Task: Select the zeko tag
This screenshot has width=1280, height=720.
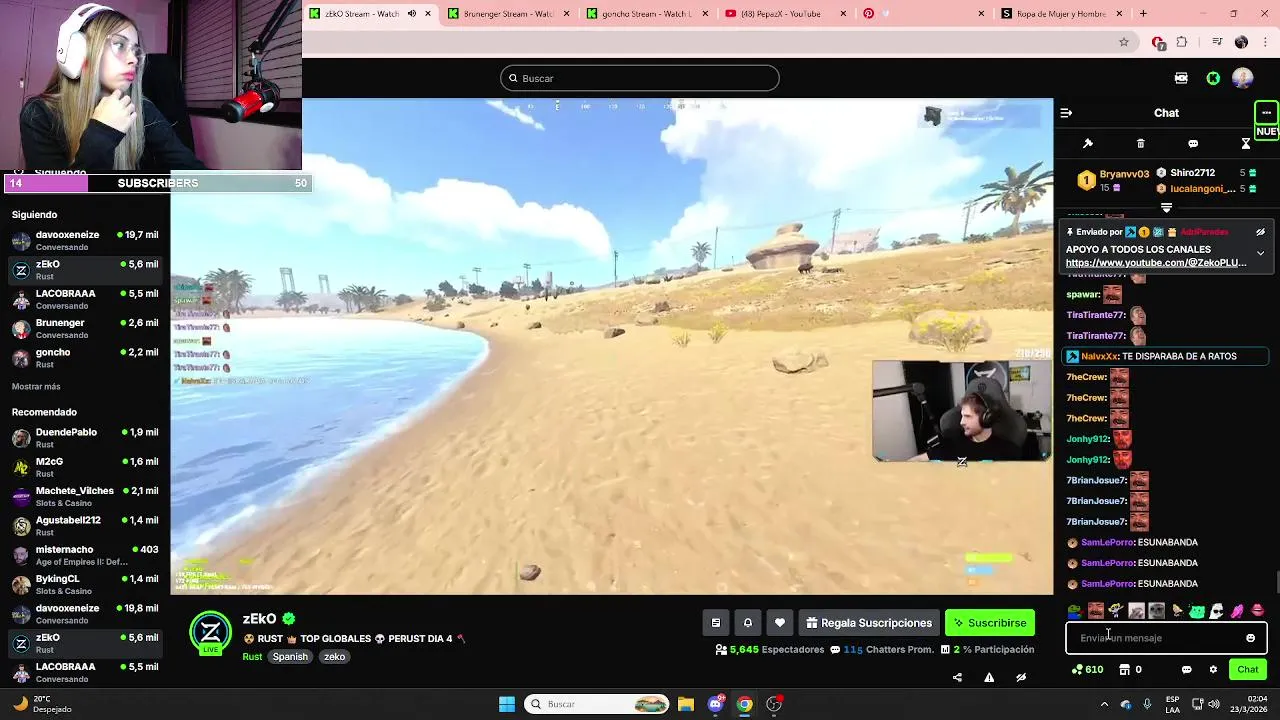Action: point(334,657)
